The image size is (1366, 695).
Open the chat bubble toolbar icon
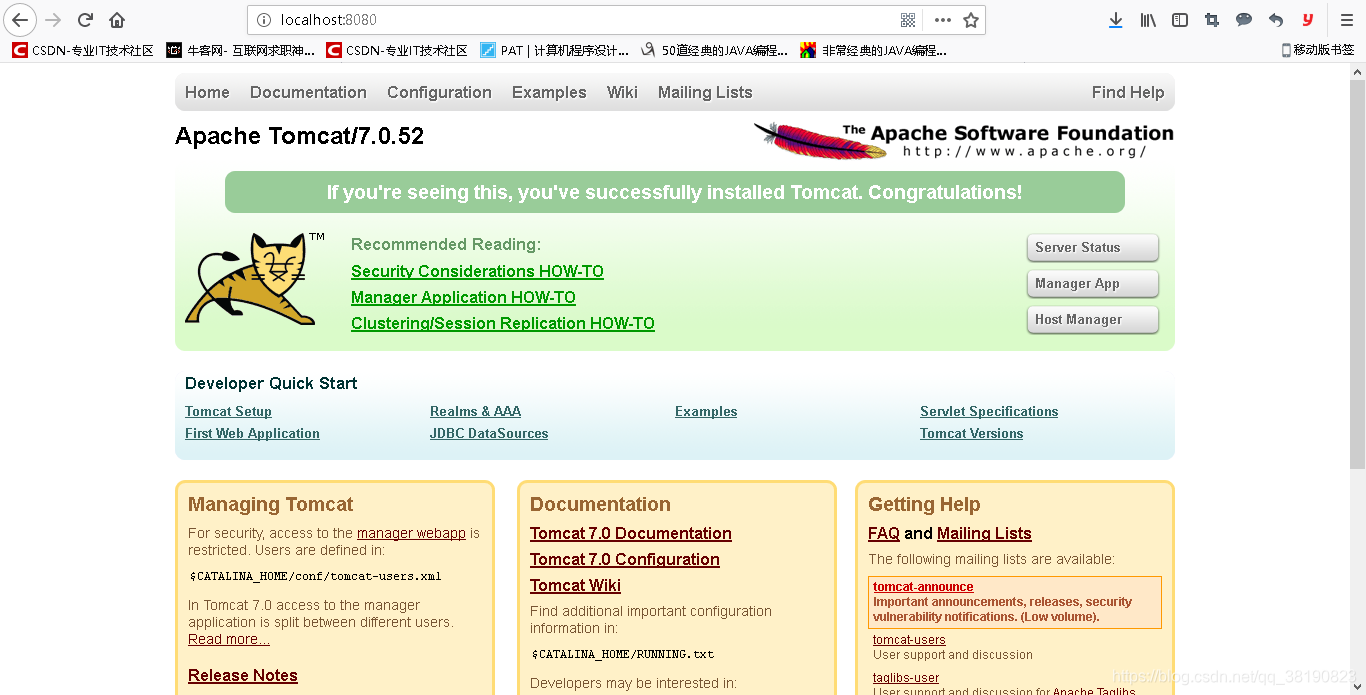click(x=1244, y=20)
